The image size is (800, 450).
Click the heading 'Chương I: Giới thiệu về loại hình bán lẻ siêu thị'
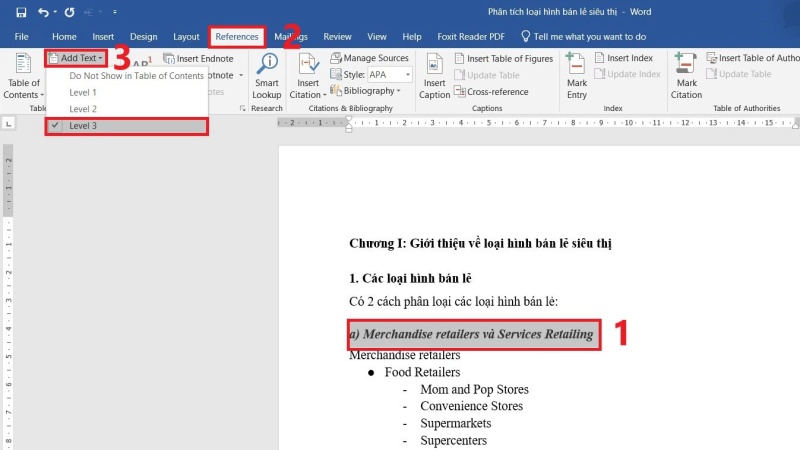(x=480, y=243)
